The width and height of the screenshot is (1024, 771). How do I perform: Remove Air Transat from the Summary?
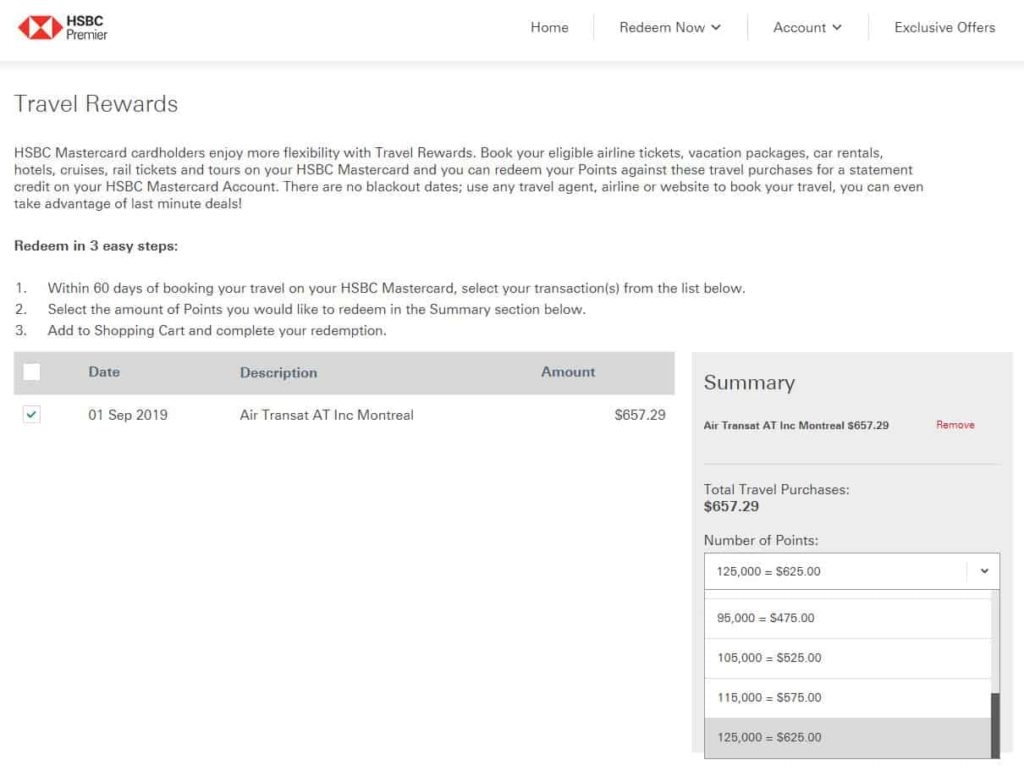pos(954,425)
